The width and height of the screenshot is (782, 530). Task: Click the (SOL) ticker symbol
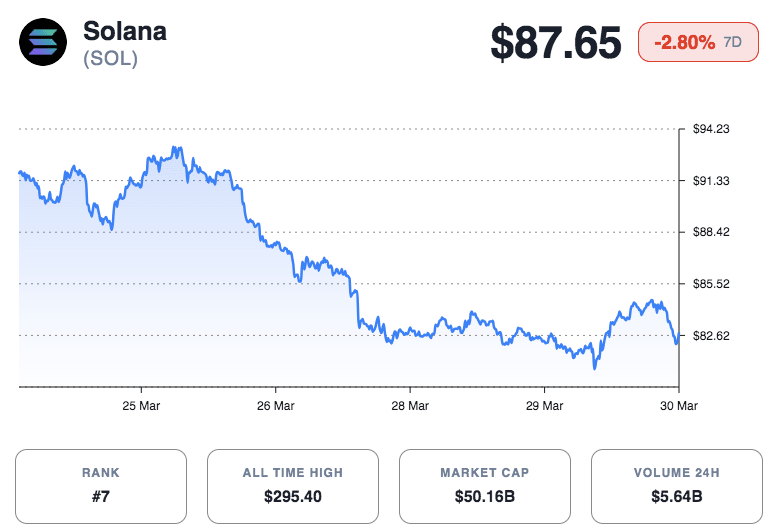coord(110,59)
